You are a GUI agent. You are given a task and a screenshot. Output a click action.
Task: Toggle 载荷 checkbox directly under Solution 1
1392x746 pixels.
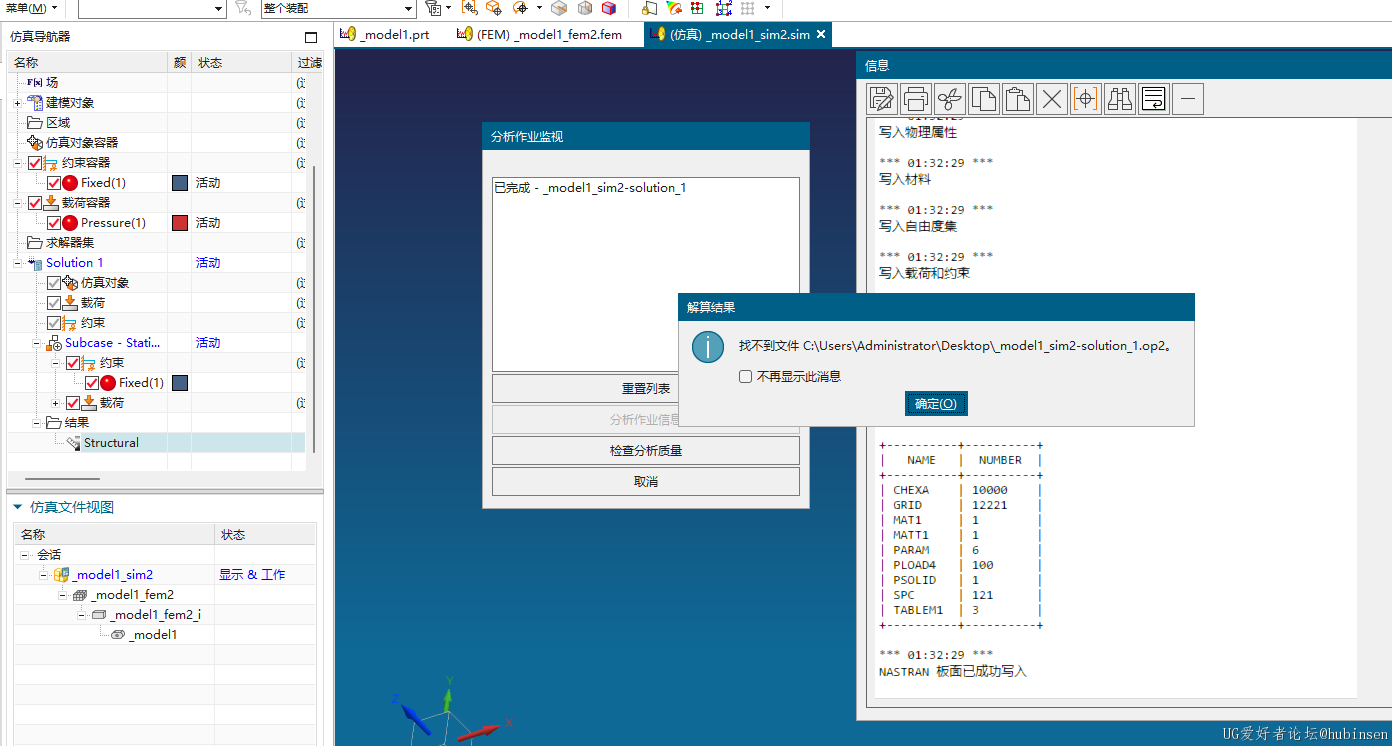point(54,303)
